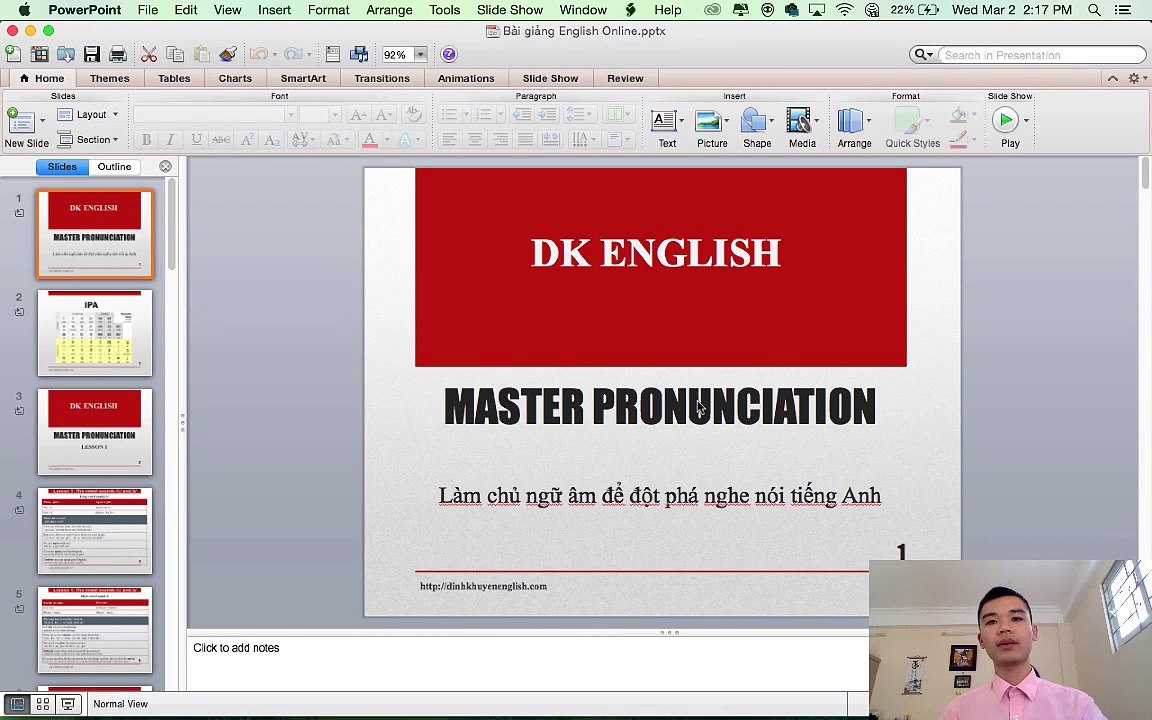The width and height of the screenshot is (1152, 720).
Task: Click the Copy icon in toolbar
Action: tap(175, 54)
